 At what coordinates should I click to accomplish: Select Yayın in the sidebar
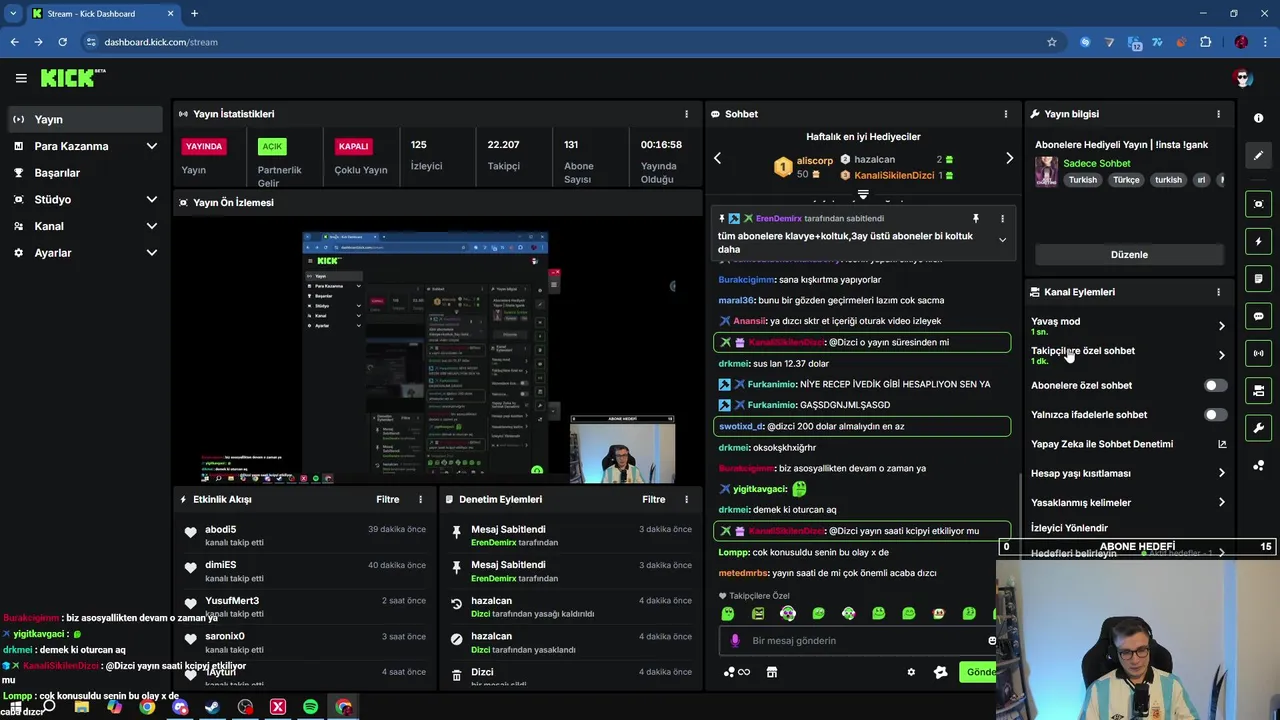coord(84,119)
